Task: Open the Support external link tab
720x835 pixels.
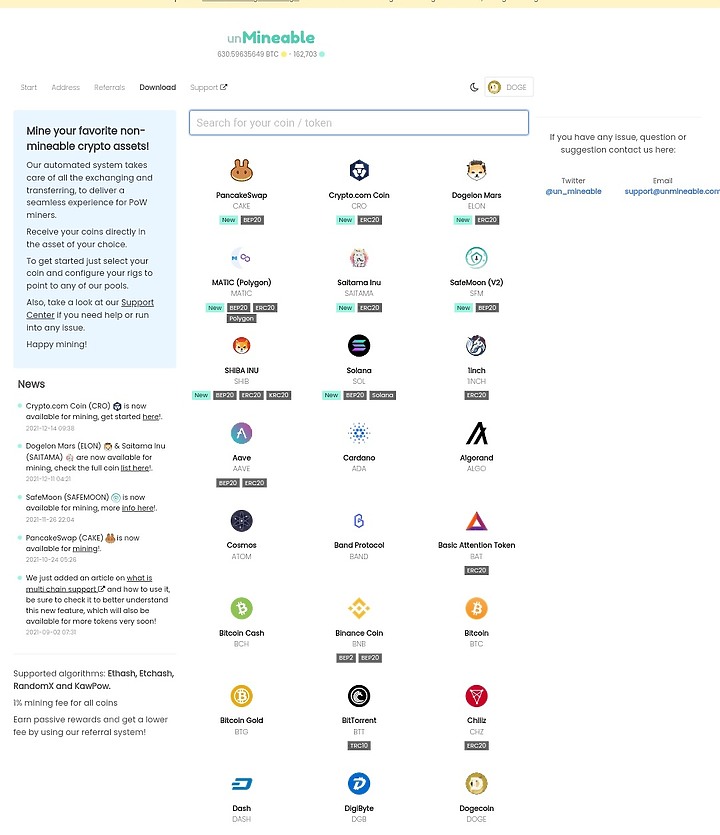Action: click(208, 88)
